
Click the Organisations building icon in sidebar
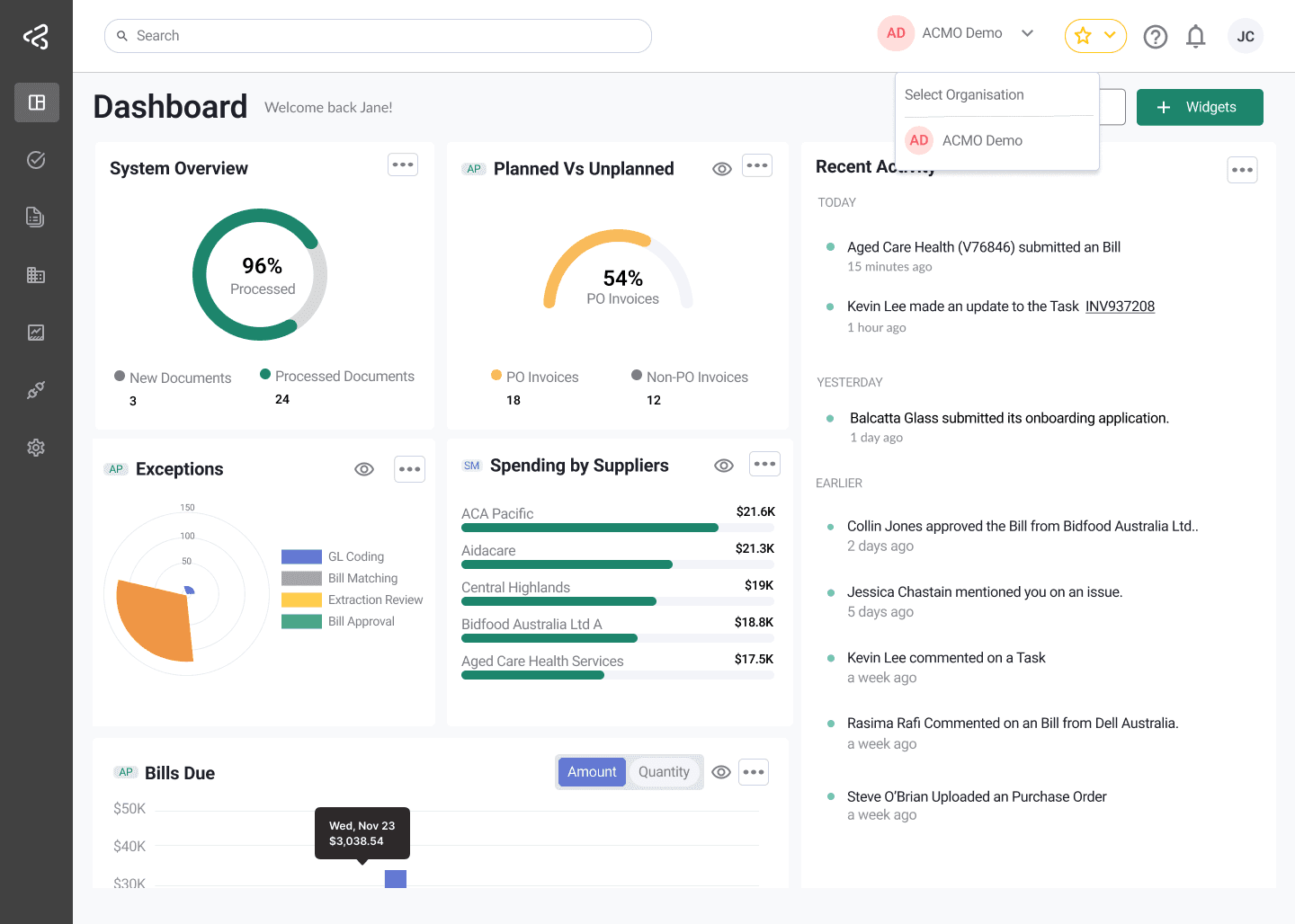coord(36,274)
